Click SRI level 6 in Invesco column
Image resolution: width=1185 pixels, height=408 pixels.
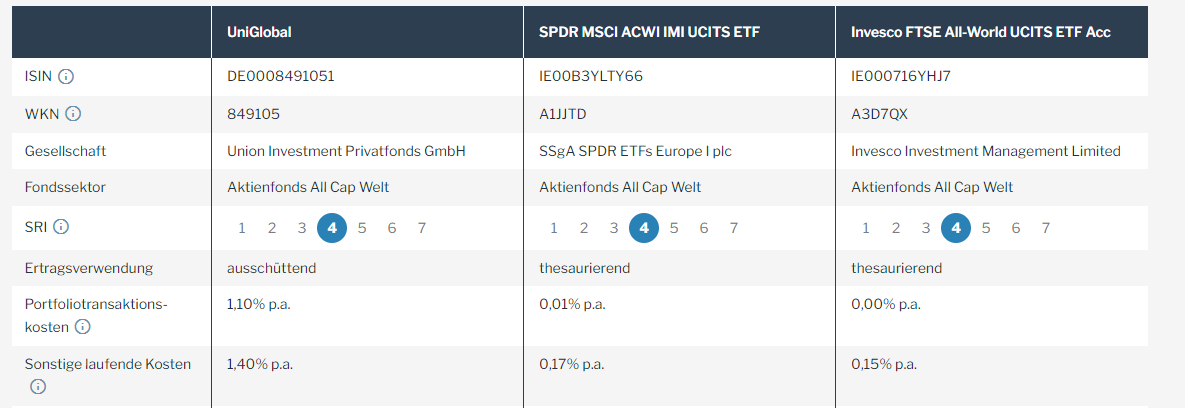pyautogui.click(x=1016, y=228)
